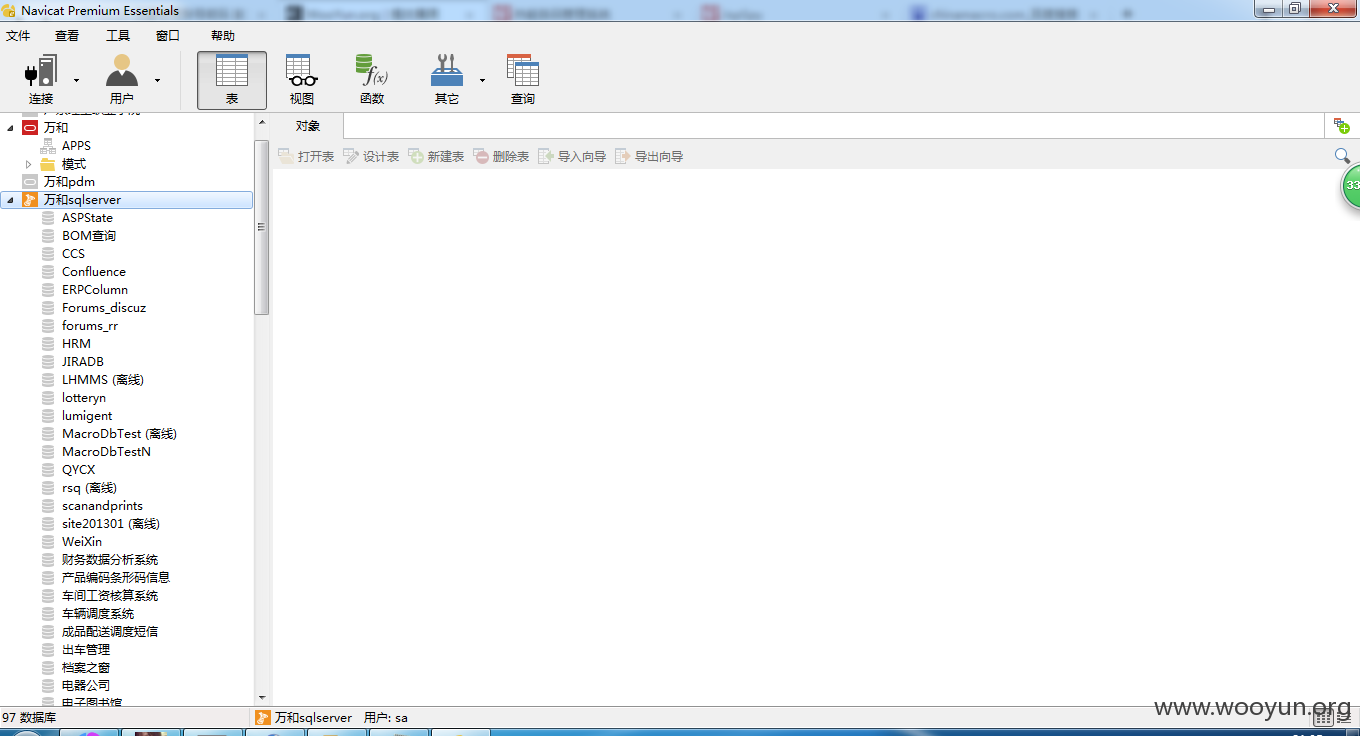Viewport: 1360px width, 736px height.
Task: Click the MacroDbTest (离线) database icon
Action: (x=48, y=434)
